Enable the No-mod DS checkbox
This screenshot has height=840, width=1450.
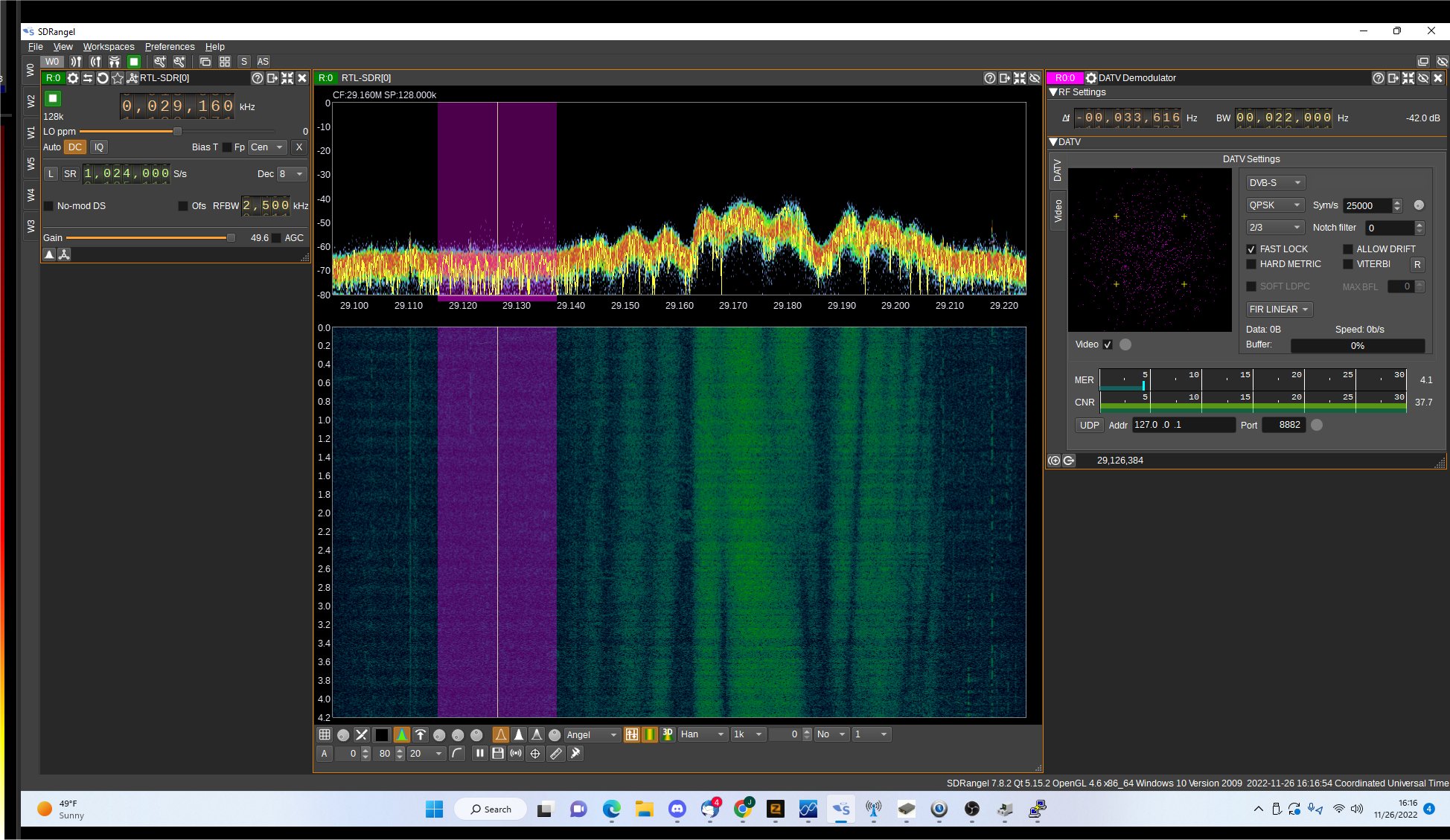coord(49,206)
